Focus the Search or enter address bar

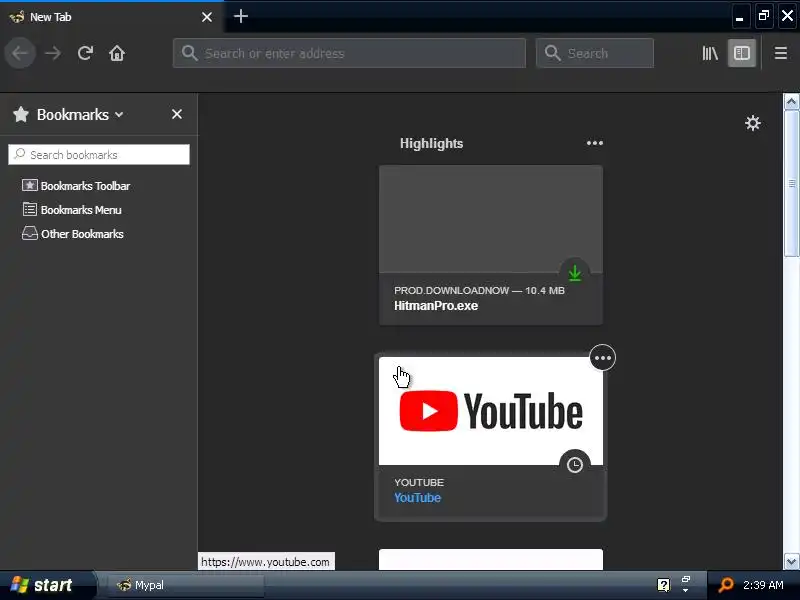pyautogui.click(x=349, y=53)
